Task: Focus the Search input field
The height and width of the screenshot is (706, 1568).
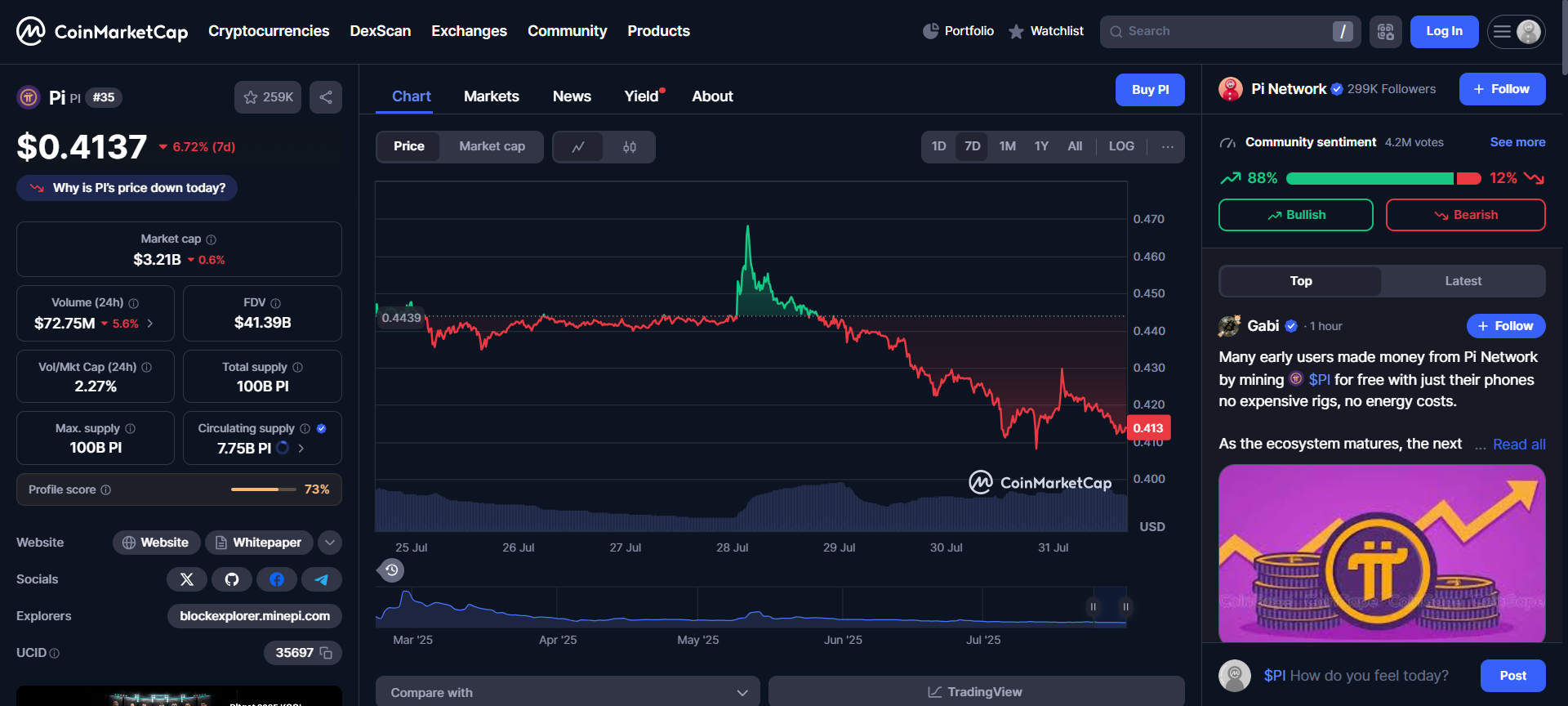Action: [1230, 32]
